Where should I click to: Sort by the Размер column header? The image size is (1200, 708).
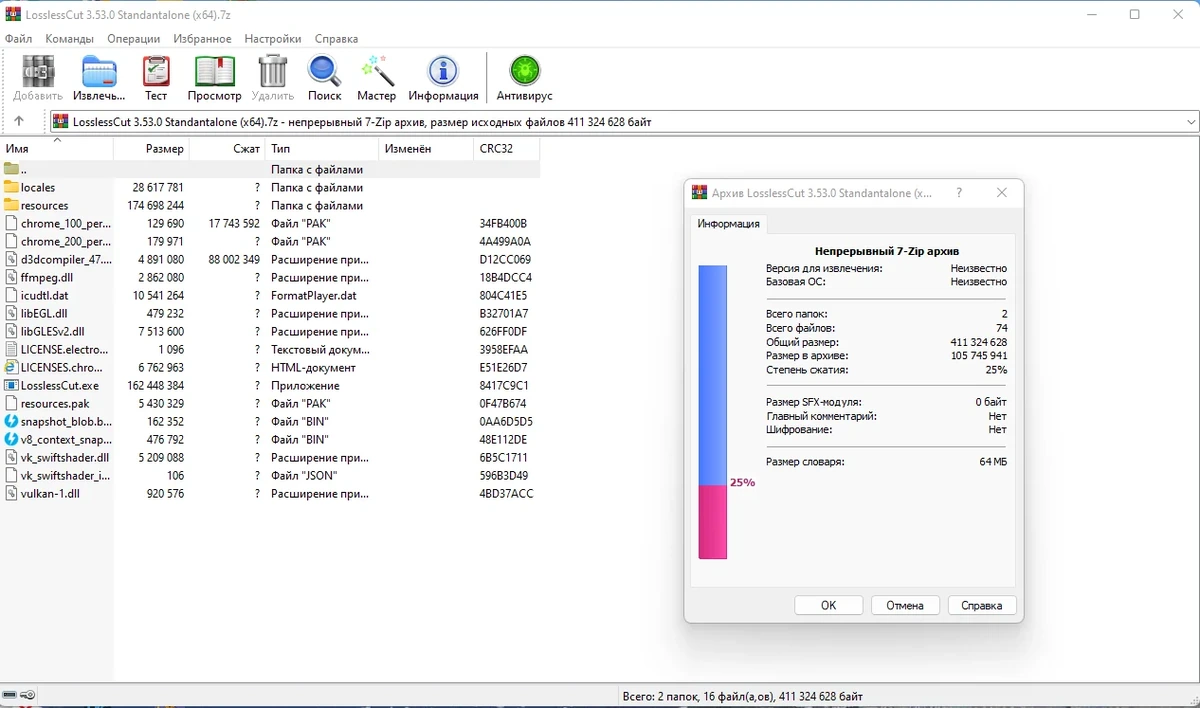pos(152,148)
